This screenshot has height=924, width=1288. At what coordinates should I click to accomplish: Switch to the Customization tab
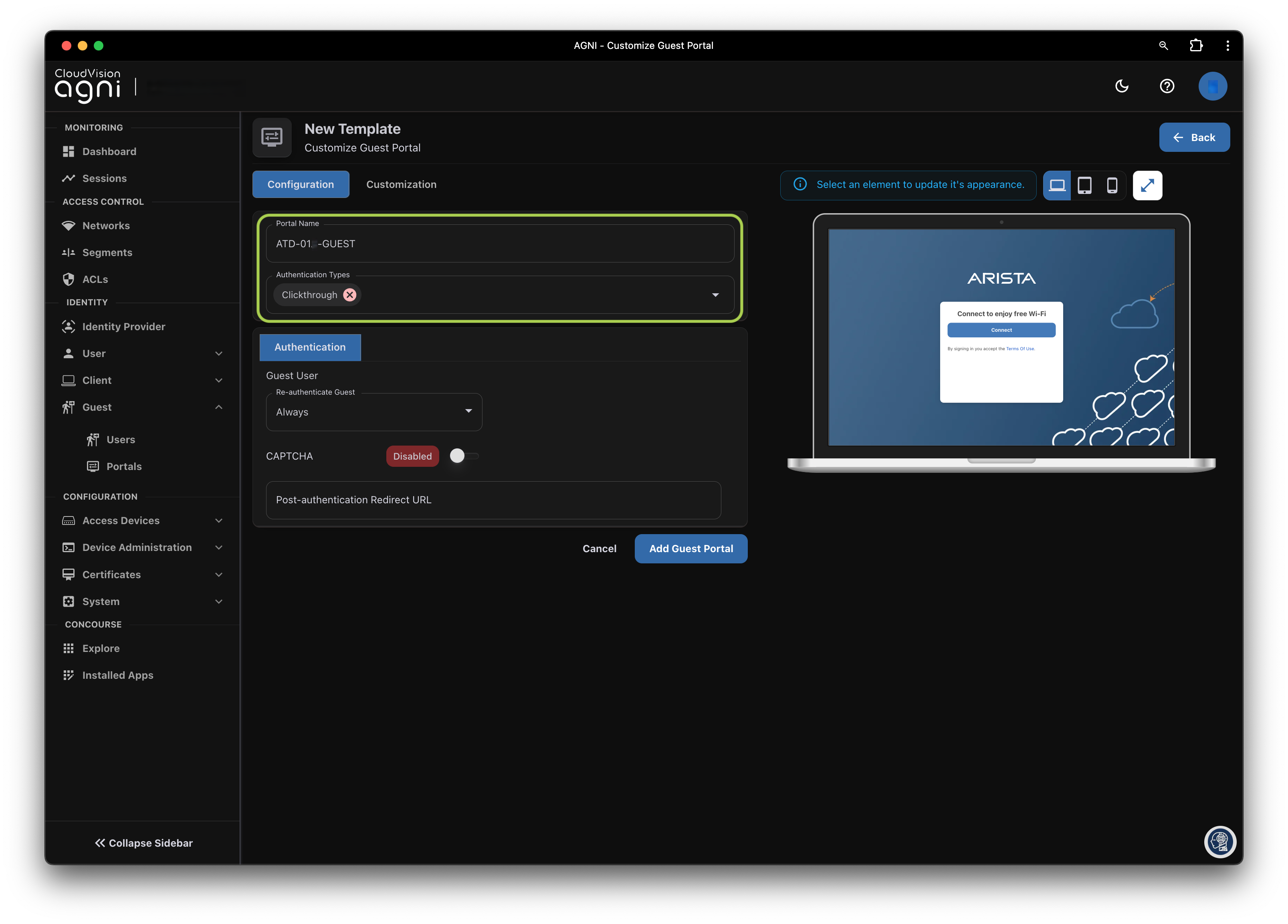401,185
